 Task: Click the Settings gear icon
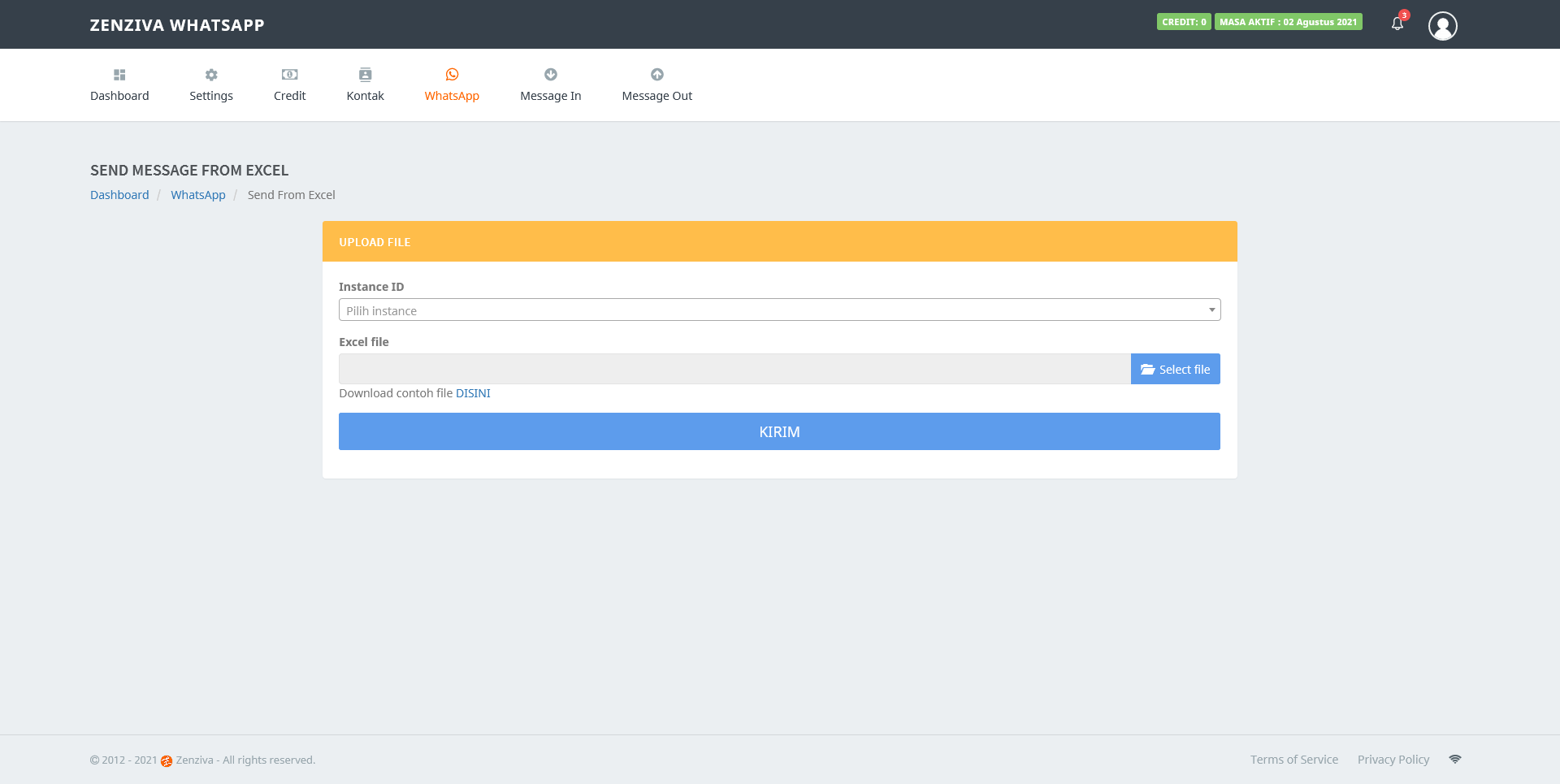coord(211,75)
